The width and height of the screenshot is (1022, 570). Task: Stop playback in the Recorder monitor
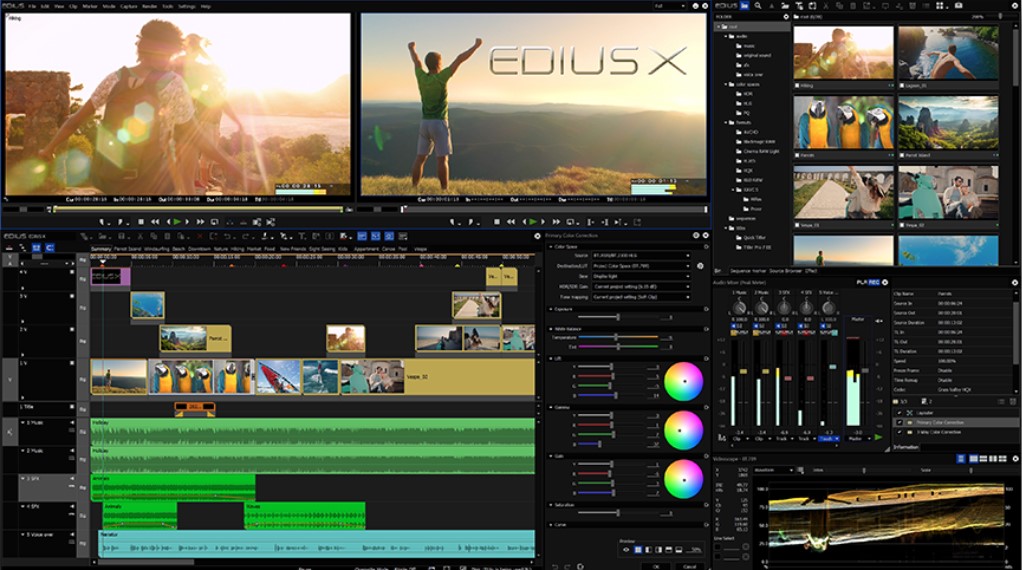click(497, 222)
